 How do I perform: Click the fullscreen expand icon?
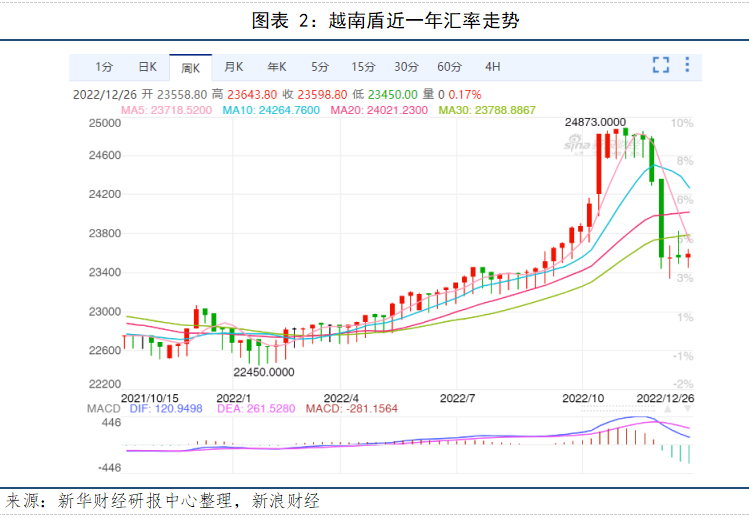click(x=660, y=65)
